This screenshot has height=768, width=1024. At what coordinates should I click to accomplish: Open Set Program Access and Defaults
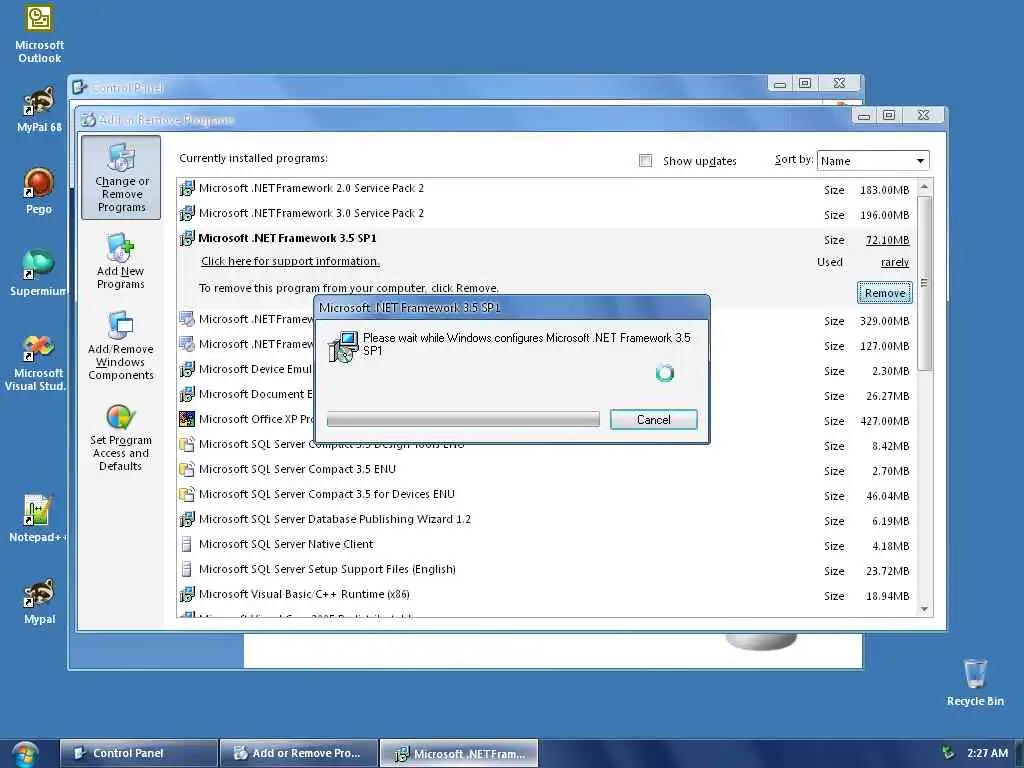121,438
